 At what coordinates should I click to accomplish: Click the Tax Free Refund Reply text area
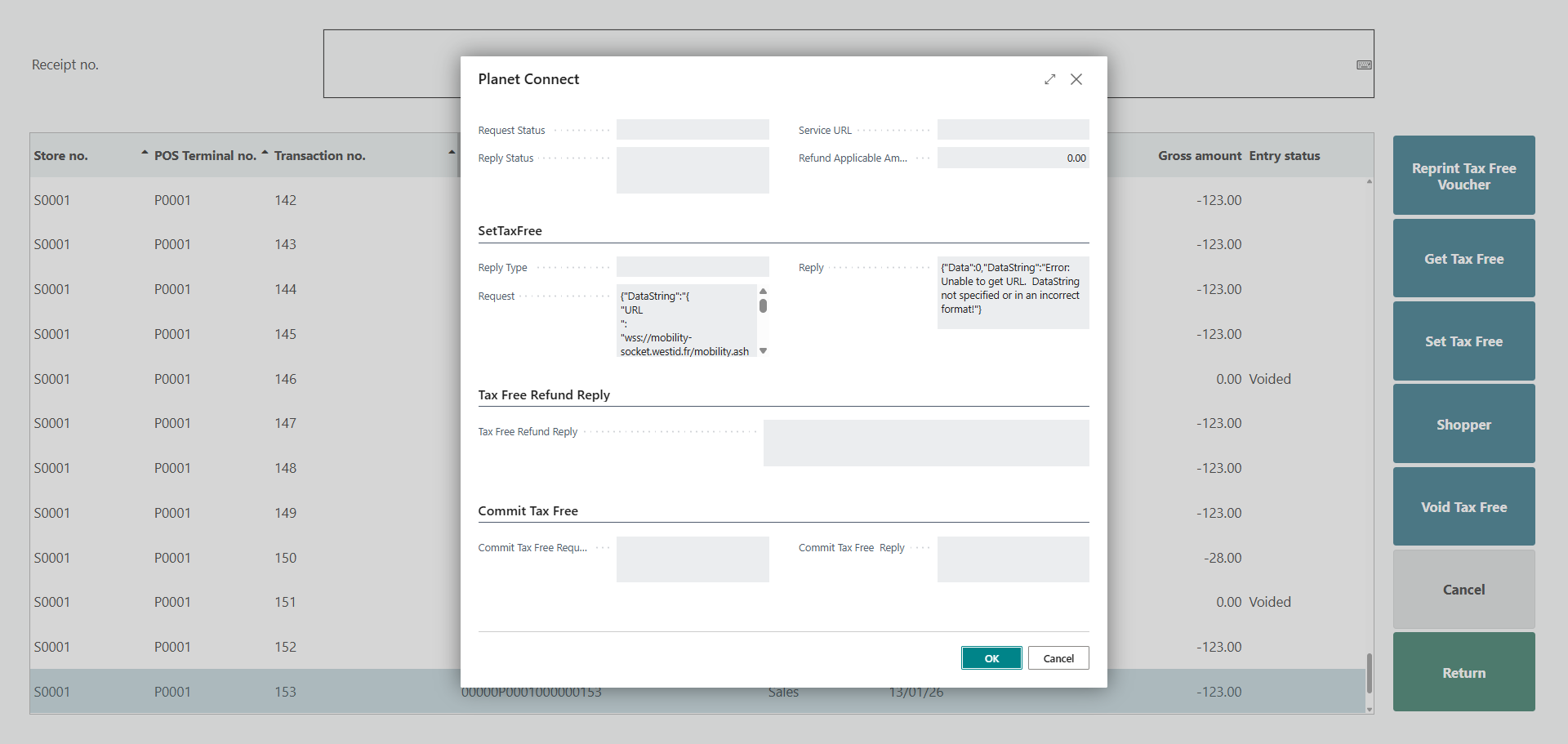click(925, 443)
